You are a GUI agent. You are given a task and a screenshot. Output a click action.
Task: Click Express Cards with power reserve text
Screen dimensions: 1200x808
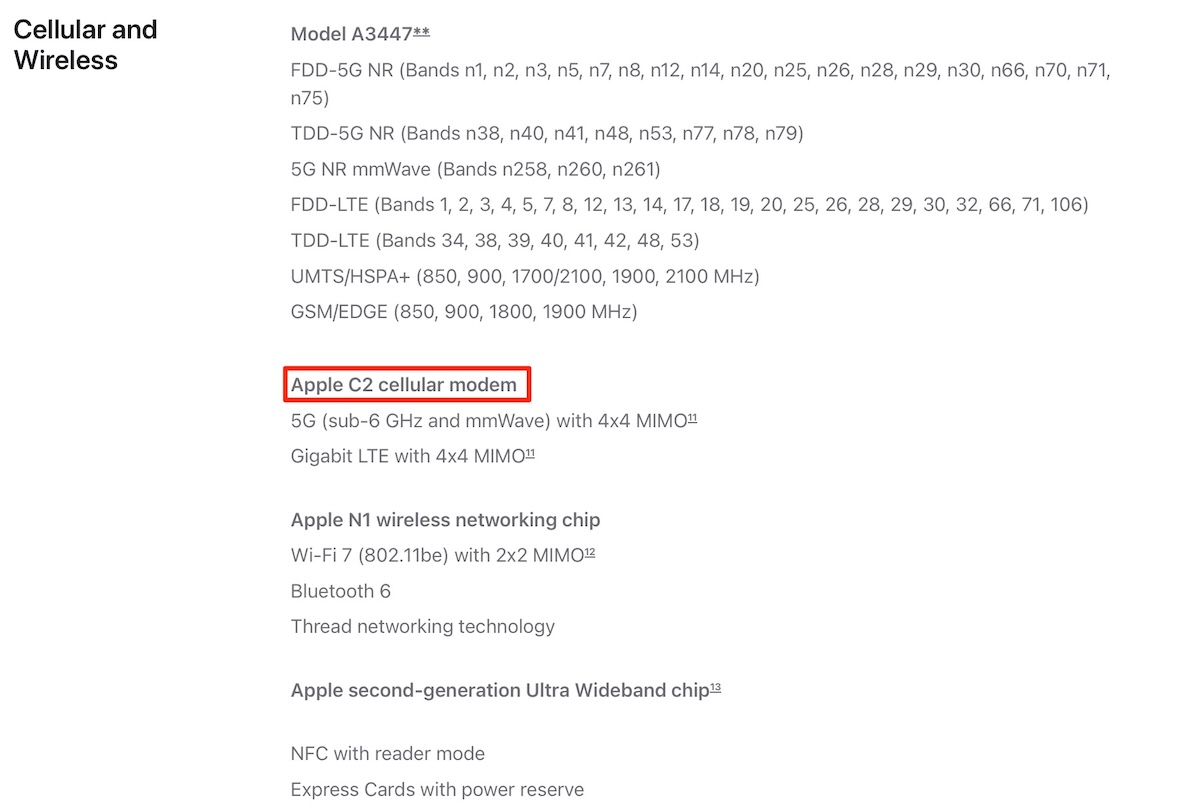(x=437, y=790)
